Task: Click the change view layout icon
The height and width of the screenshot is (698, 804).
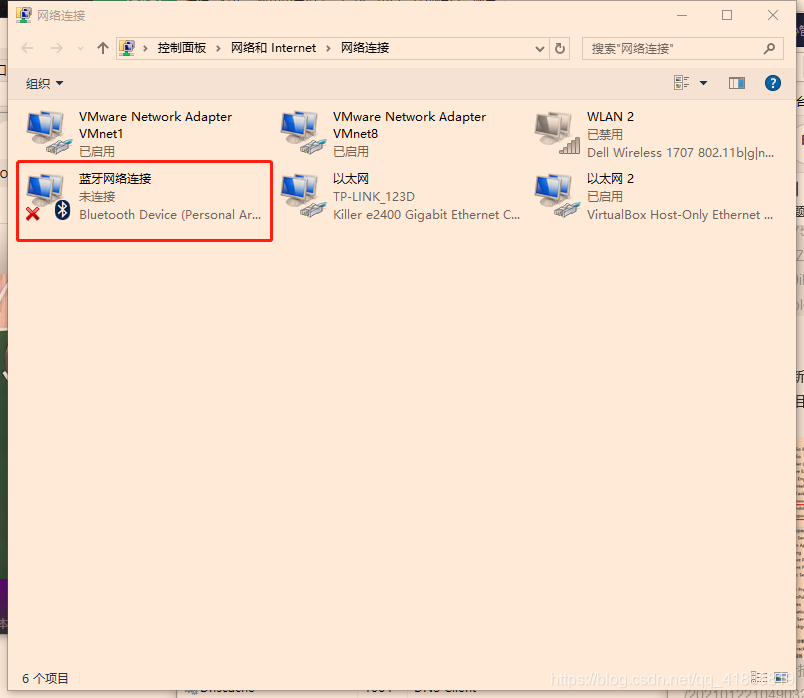Action: [x=681, y=83]
